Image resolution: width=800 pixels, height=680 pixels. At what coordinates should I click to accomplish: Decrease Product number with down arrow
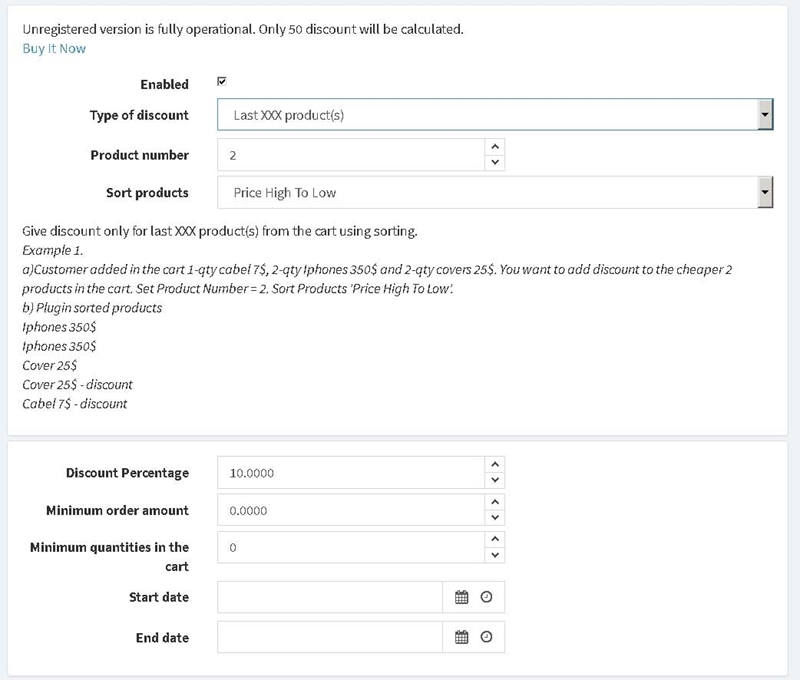pyautogui.click(x=494, y=163)
